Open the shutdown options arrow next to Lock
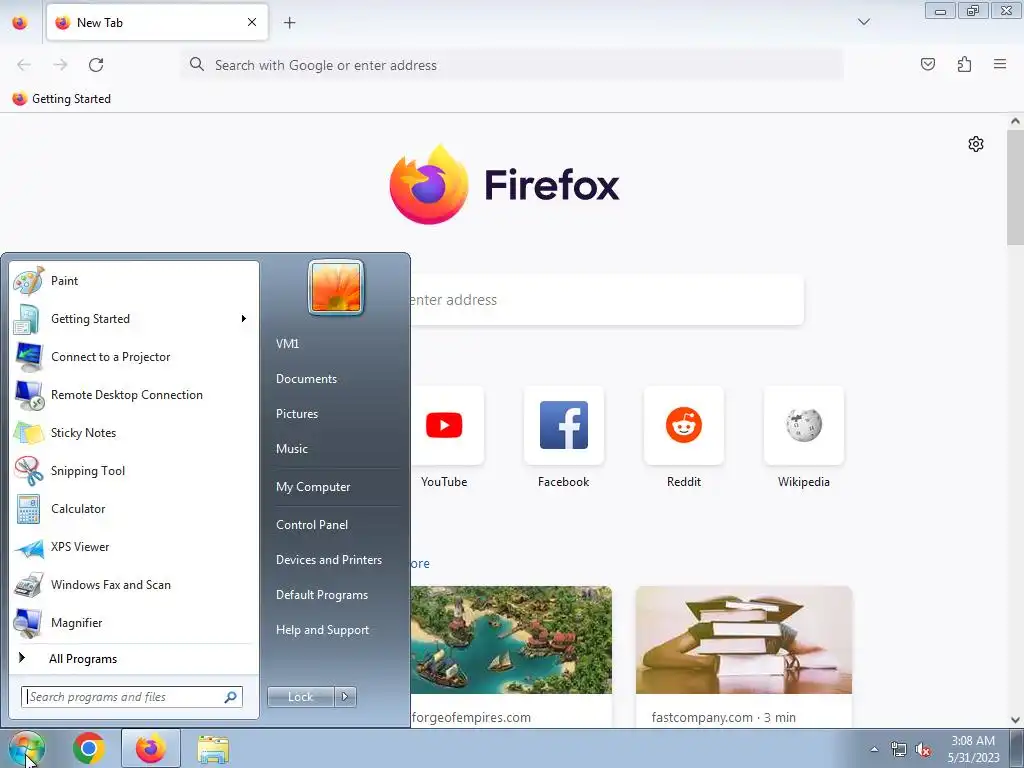The height and width of the screenshot is (768, 1024). [345, 697]
